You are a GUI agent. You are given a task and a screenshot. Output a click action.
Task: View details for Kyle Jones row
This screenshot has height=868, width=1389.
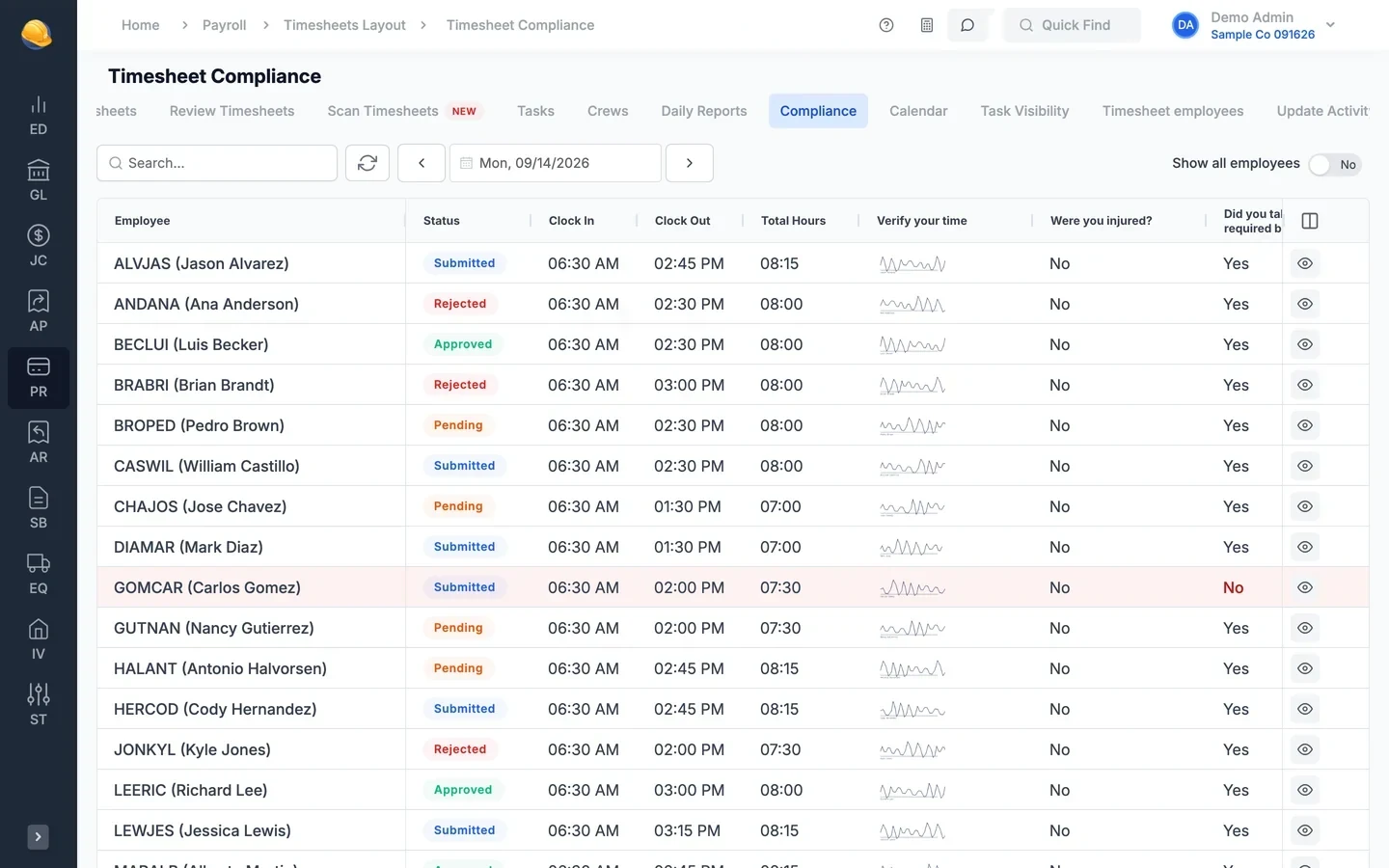1305,749
